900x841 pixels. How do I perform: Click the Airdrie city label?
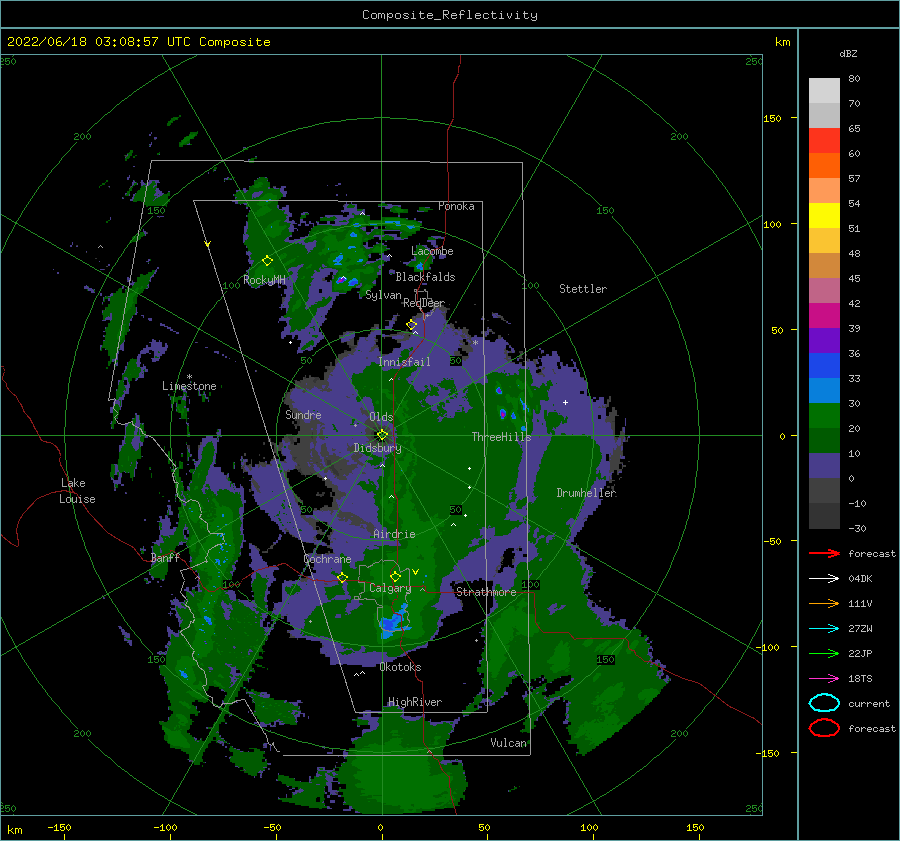pyautogui.click(x=394, y=534)
